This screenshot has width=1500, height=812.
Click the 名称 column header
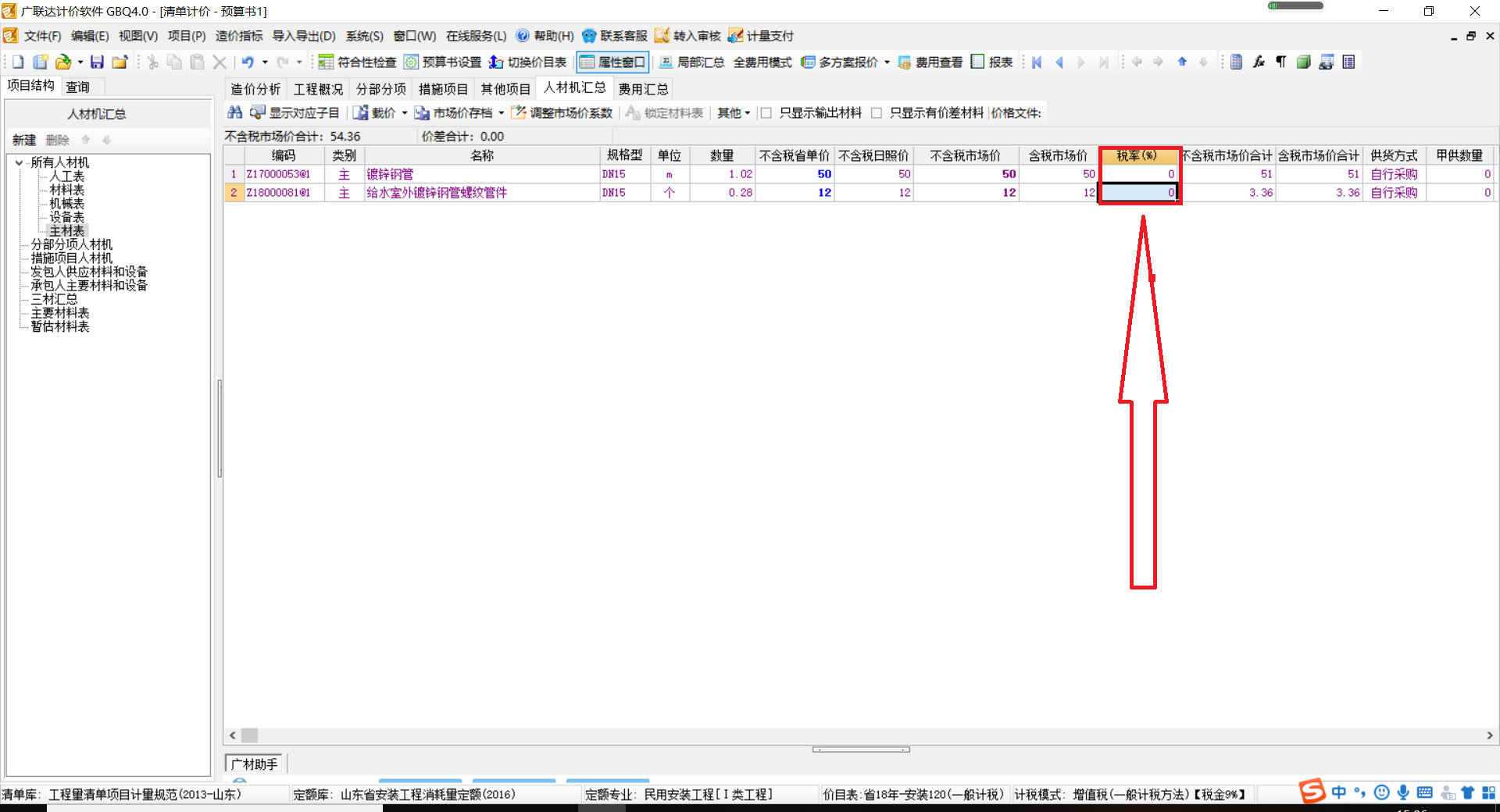coord(482,155)
